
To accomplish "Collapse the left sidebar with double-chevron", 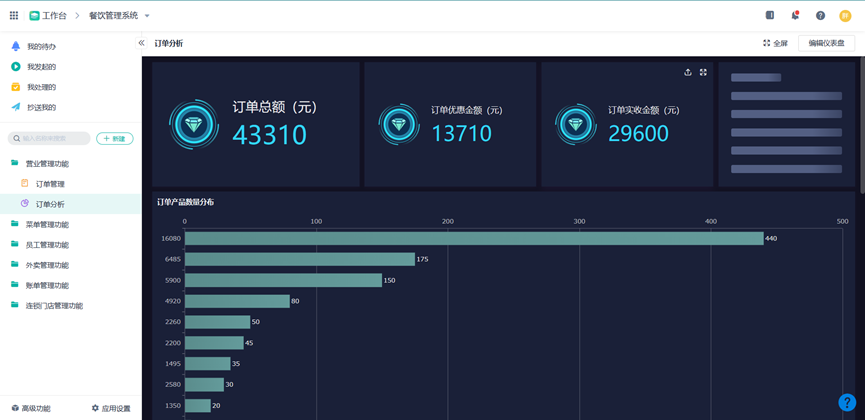I will [141, 43].
